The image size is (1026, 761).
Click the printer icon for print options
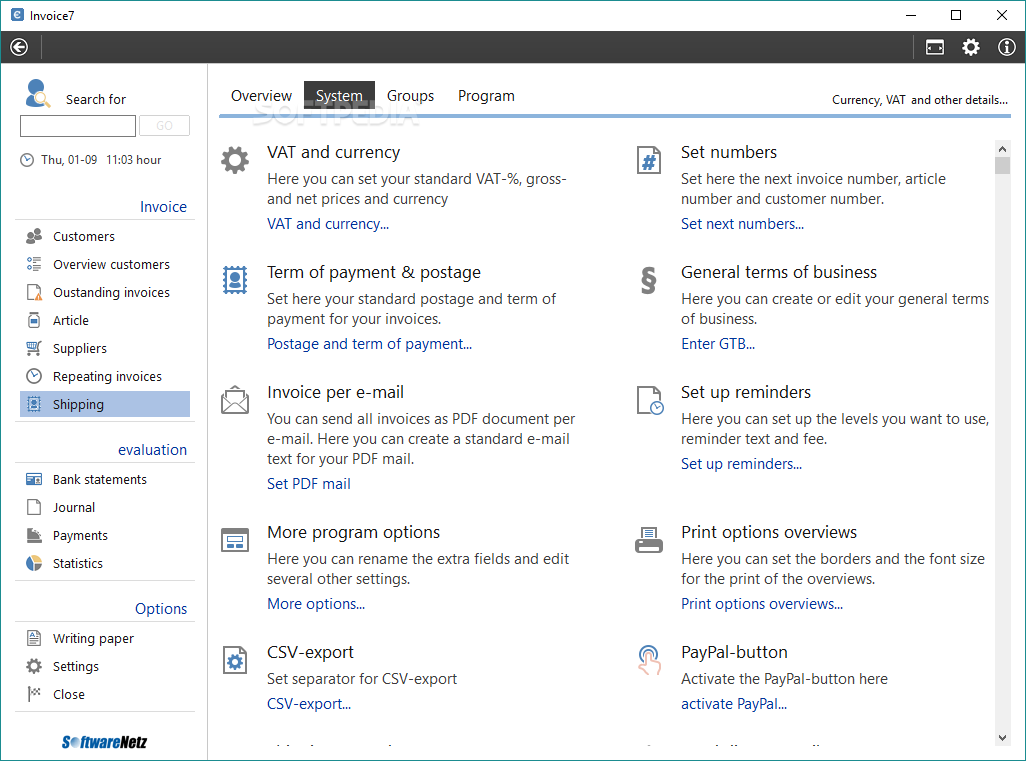[649, 540]
